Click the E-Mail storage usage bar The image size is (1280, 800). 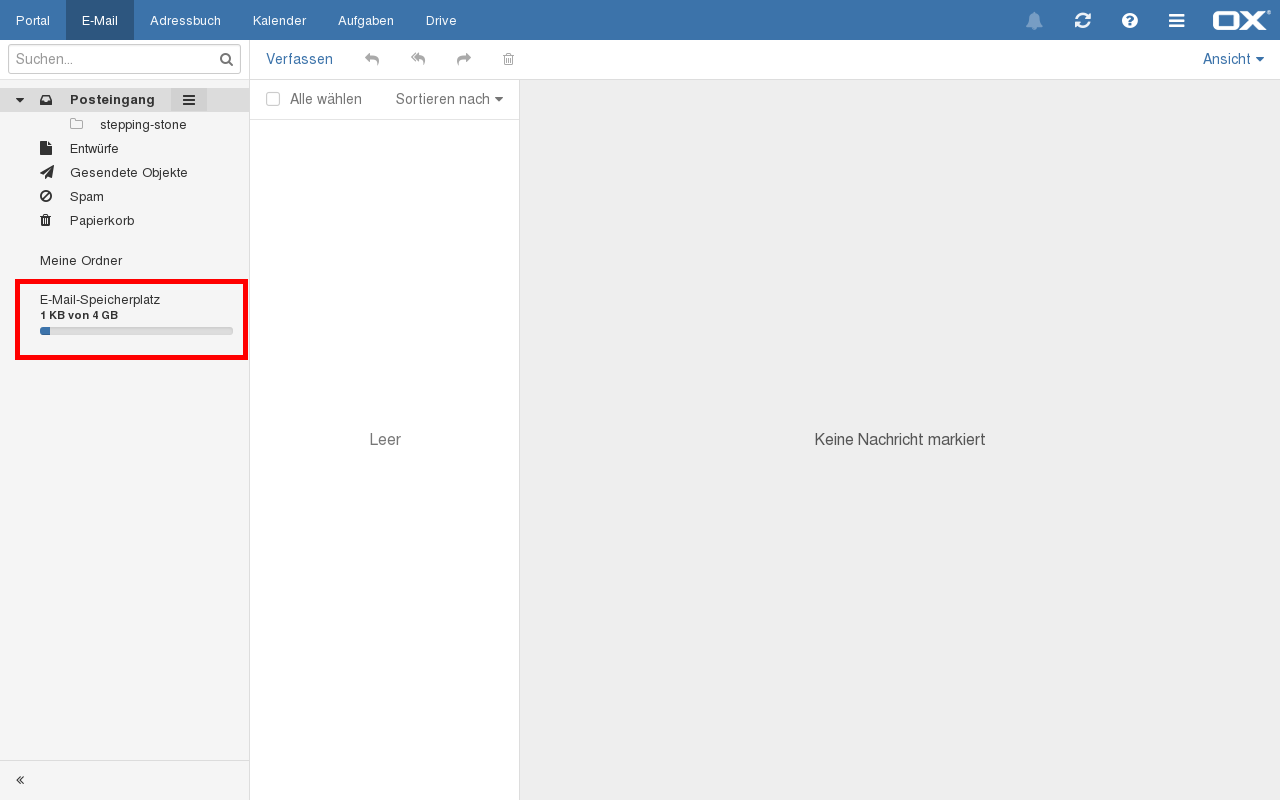pos(136,331)
